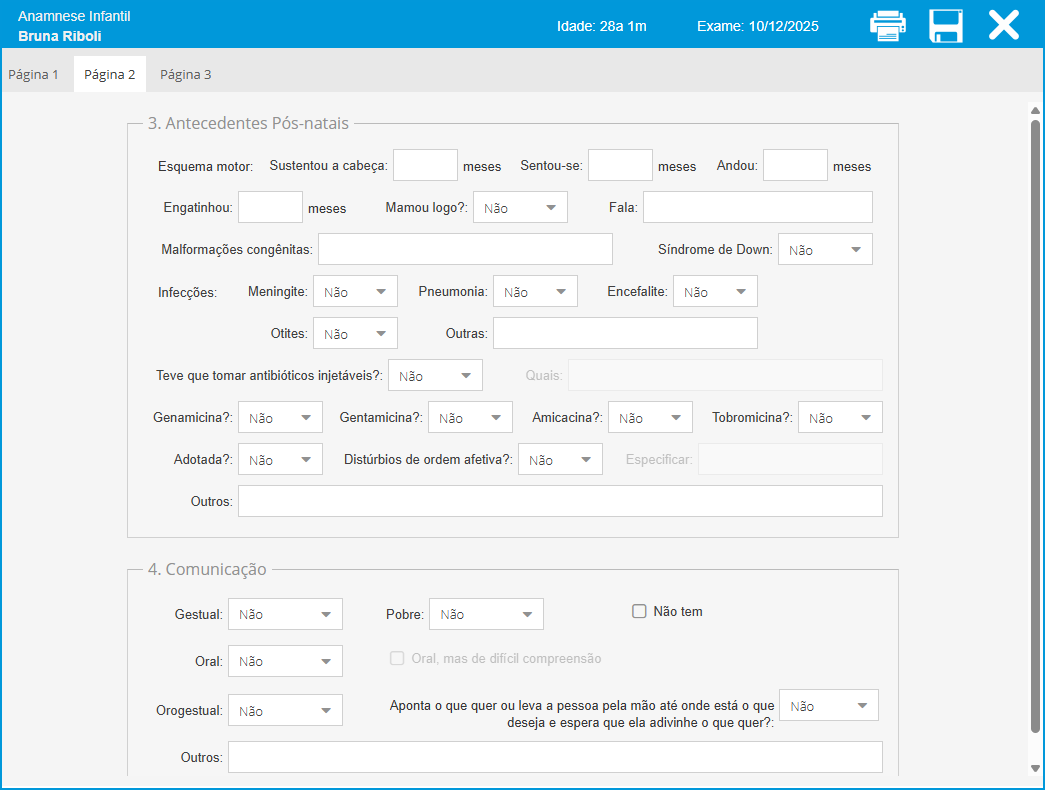Focus the Malformações congênitas input field

(x=465, y=249)
